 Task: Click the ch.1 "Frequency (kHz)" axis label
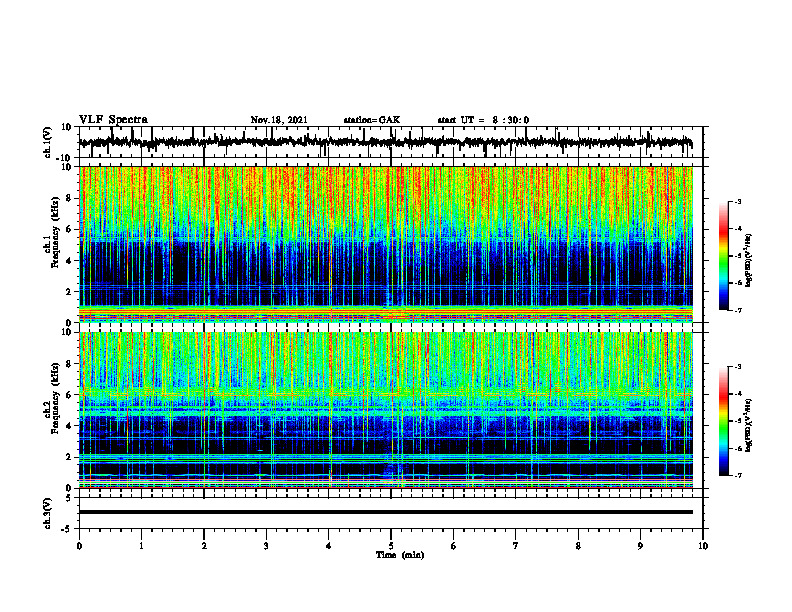56,232
